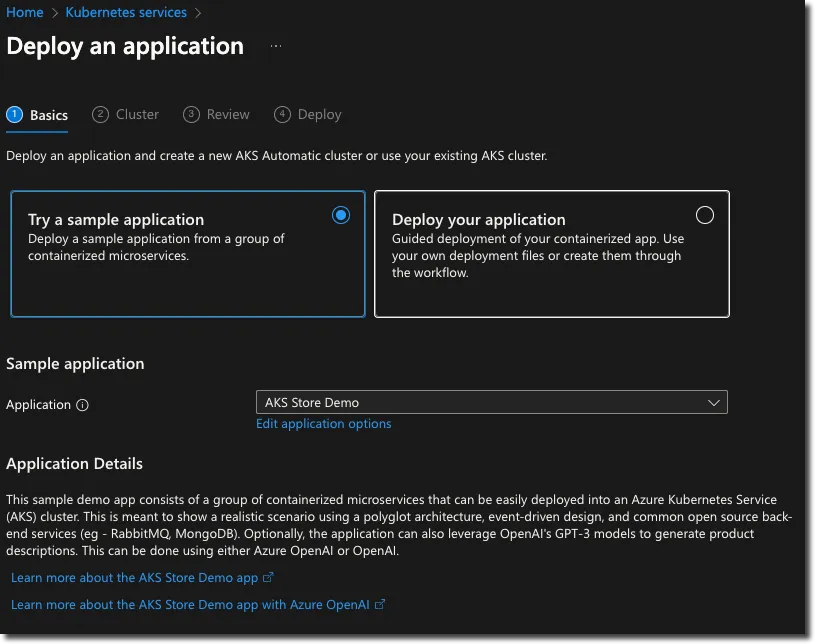This screenshot has width=815, height=644.
Task: Select the Deploy your application radio button
Action: click(705, 215)
